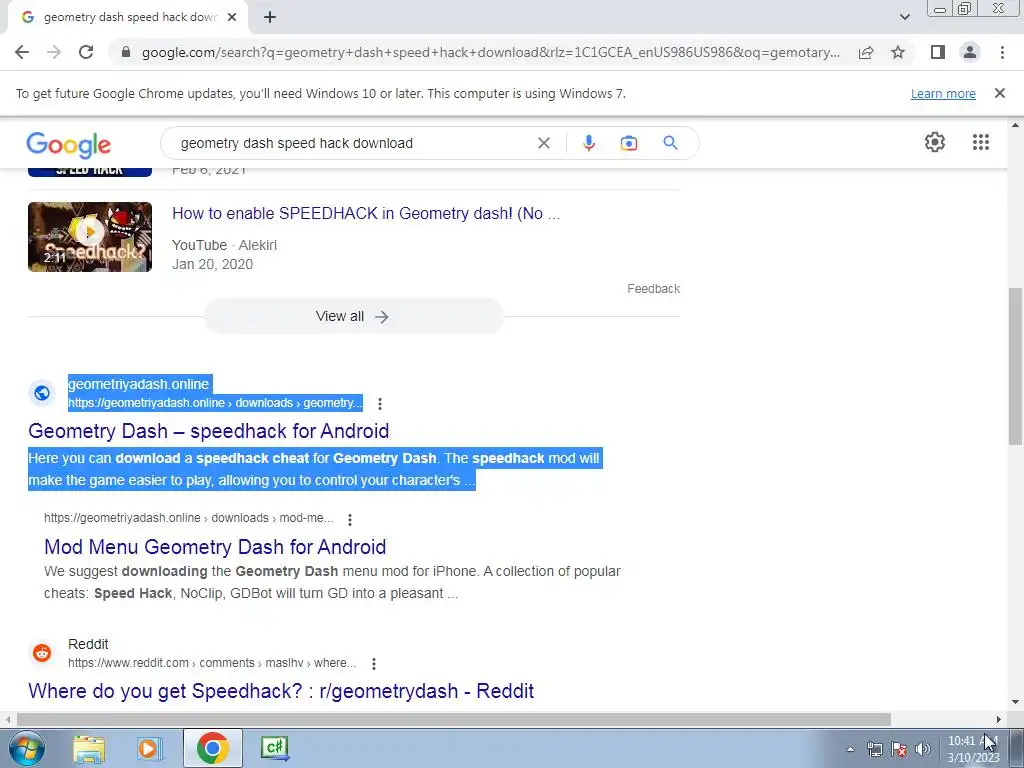Open Action Center flag icon
1024x768 pixels.
click(x=899, y=749)
